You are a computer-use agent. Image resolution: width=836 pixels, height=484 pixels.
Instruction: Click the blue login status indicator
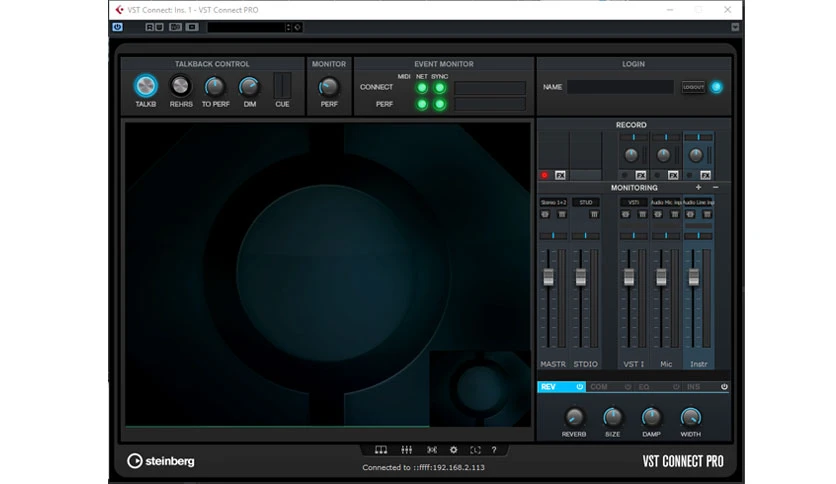click(717, 87)
